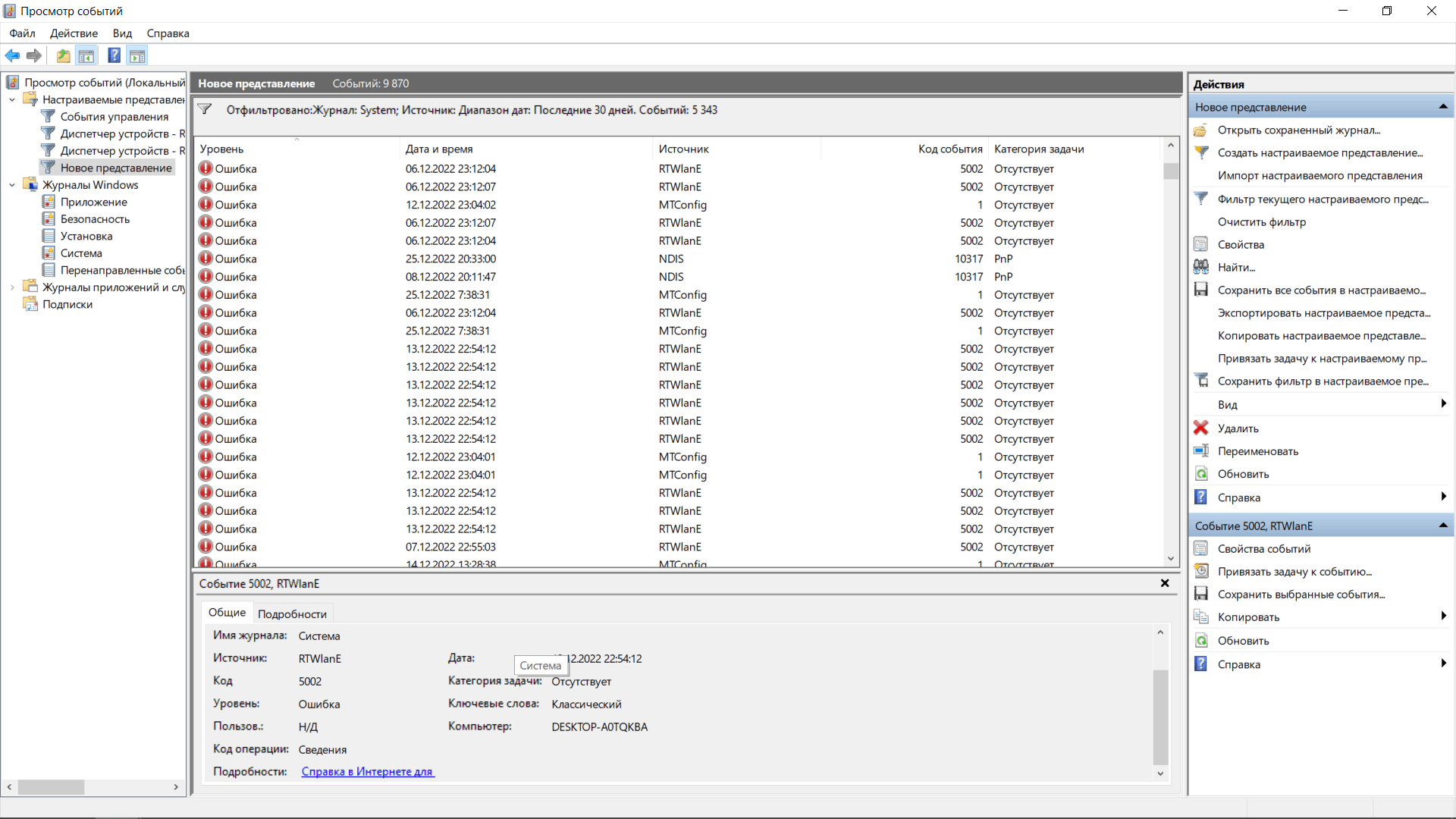Collapse the Настраиваемые представления tree node
The width and height of the screenshot is (1456, 819).
click(x=11, y=99)
